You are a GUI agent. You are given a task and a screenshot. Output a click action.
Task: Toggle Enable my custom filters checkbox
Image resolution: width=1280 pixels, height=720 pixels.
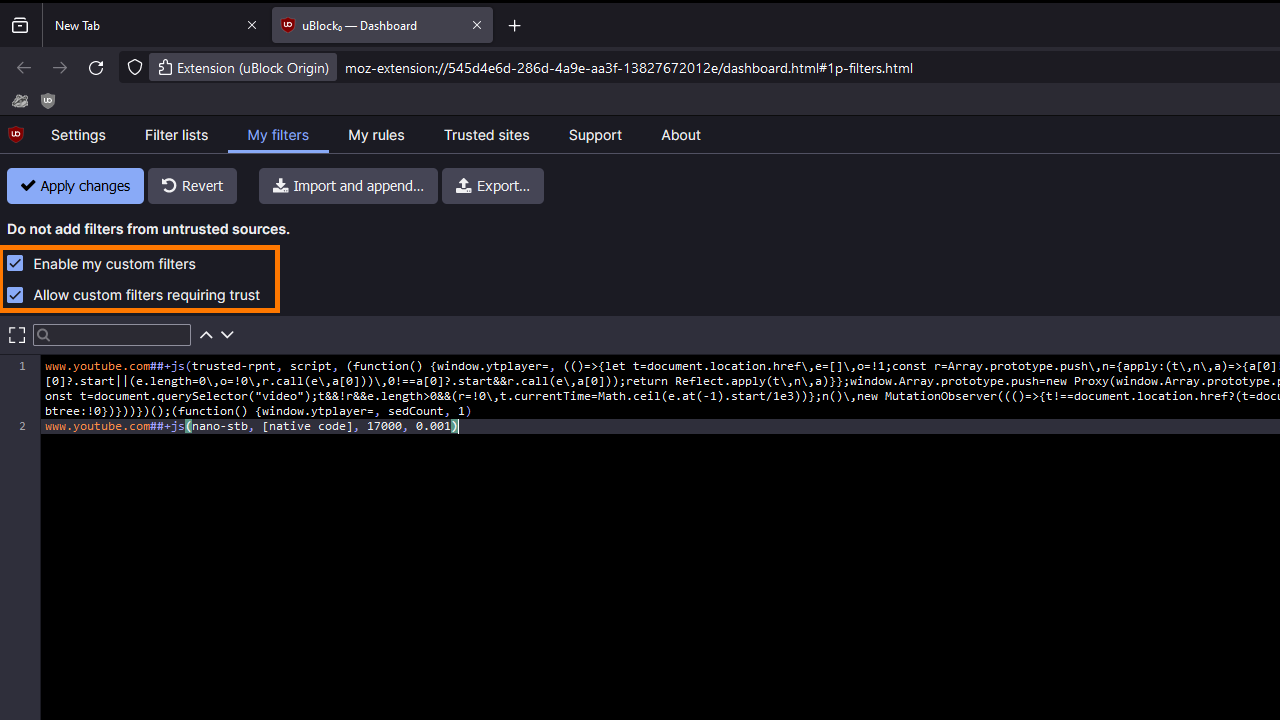(x=15, y=264)
